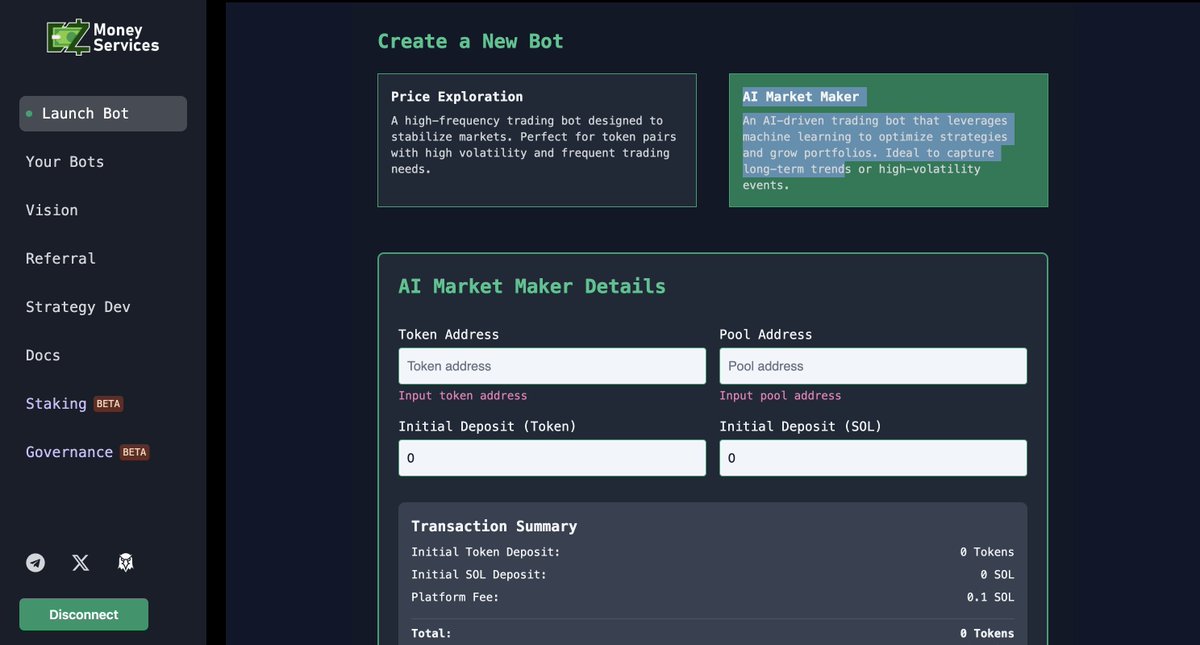Click the Token Address input field
1200x645 pixels.
pos(552,365)
